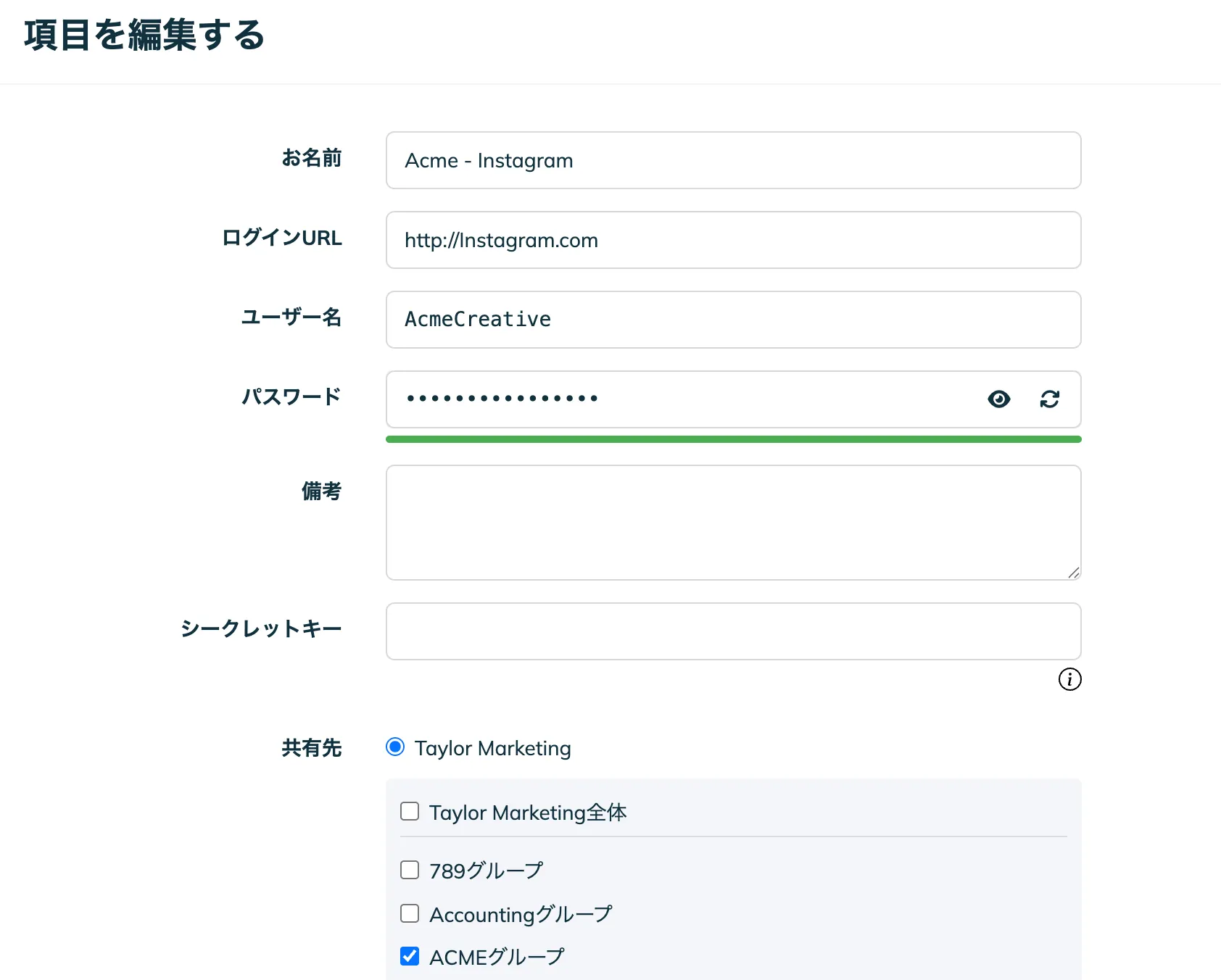
Task: Check the Accountingグループ checkbox
Action: (410, 913)
